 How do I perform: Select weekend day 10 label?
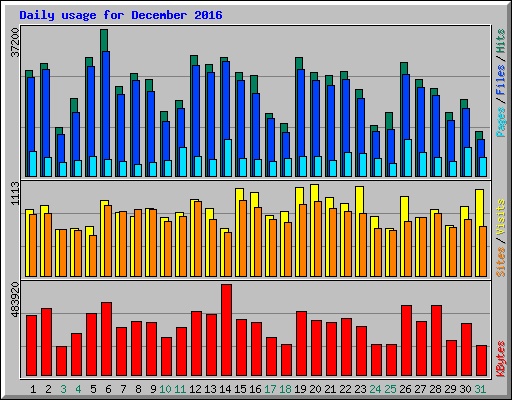(165, 389)
